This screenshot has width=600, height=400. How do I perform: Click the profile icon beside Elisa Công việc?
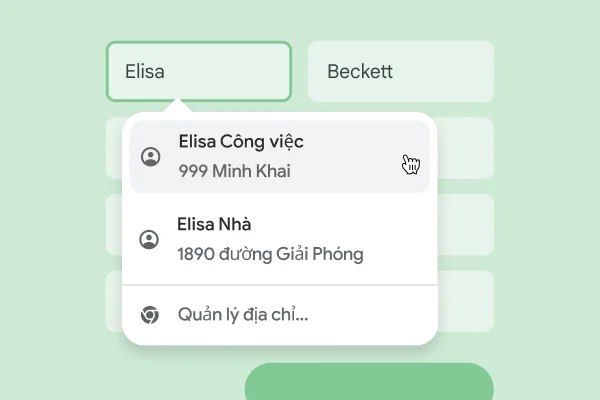coord(151,156)
